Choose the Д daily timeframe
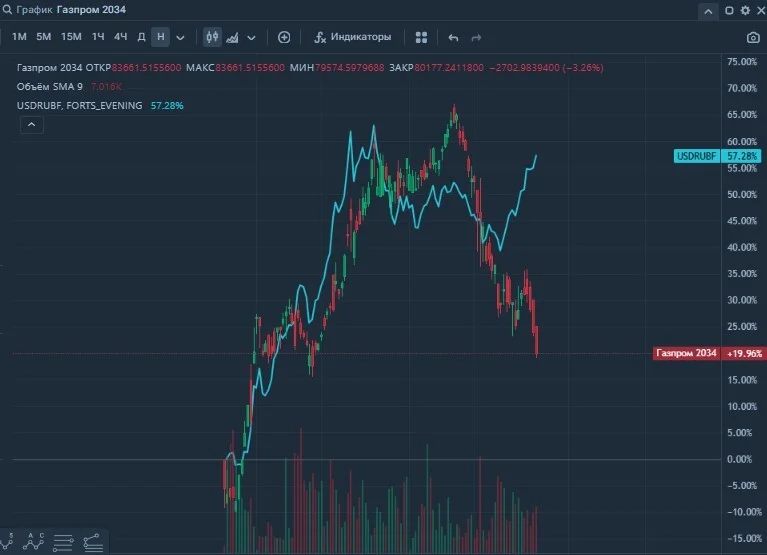The image size is (767, 555). 141,37
